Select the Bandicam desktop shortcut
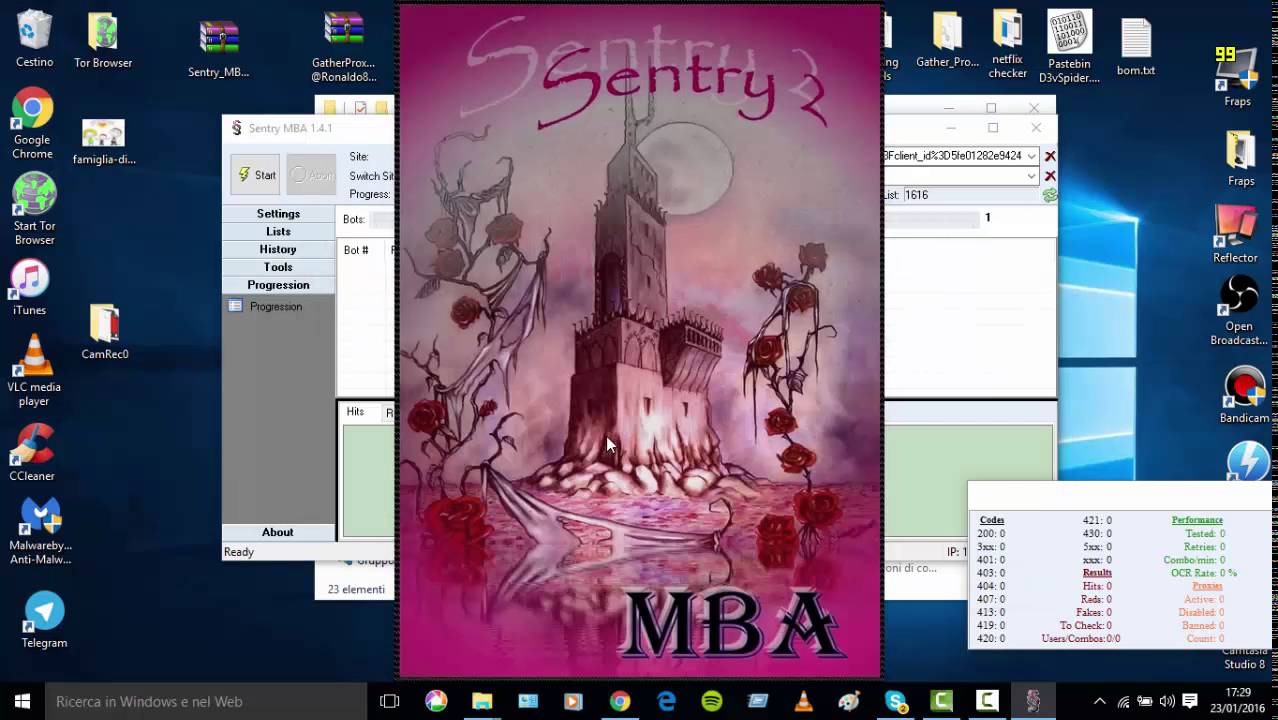The width and height of the screenshot is (1278, 720). (1244, 396)
